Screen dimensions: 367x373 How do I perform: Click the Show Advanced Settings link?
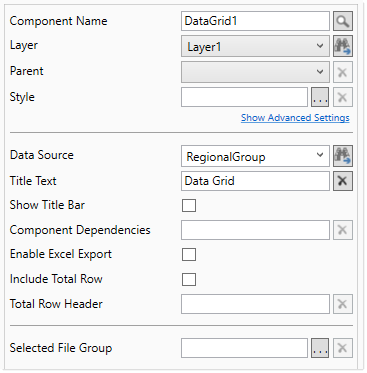(x=295, y=118)
